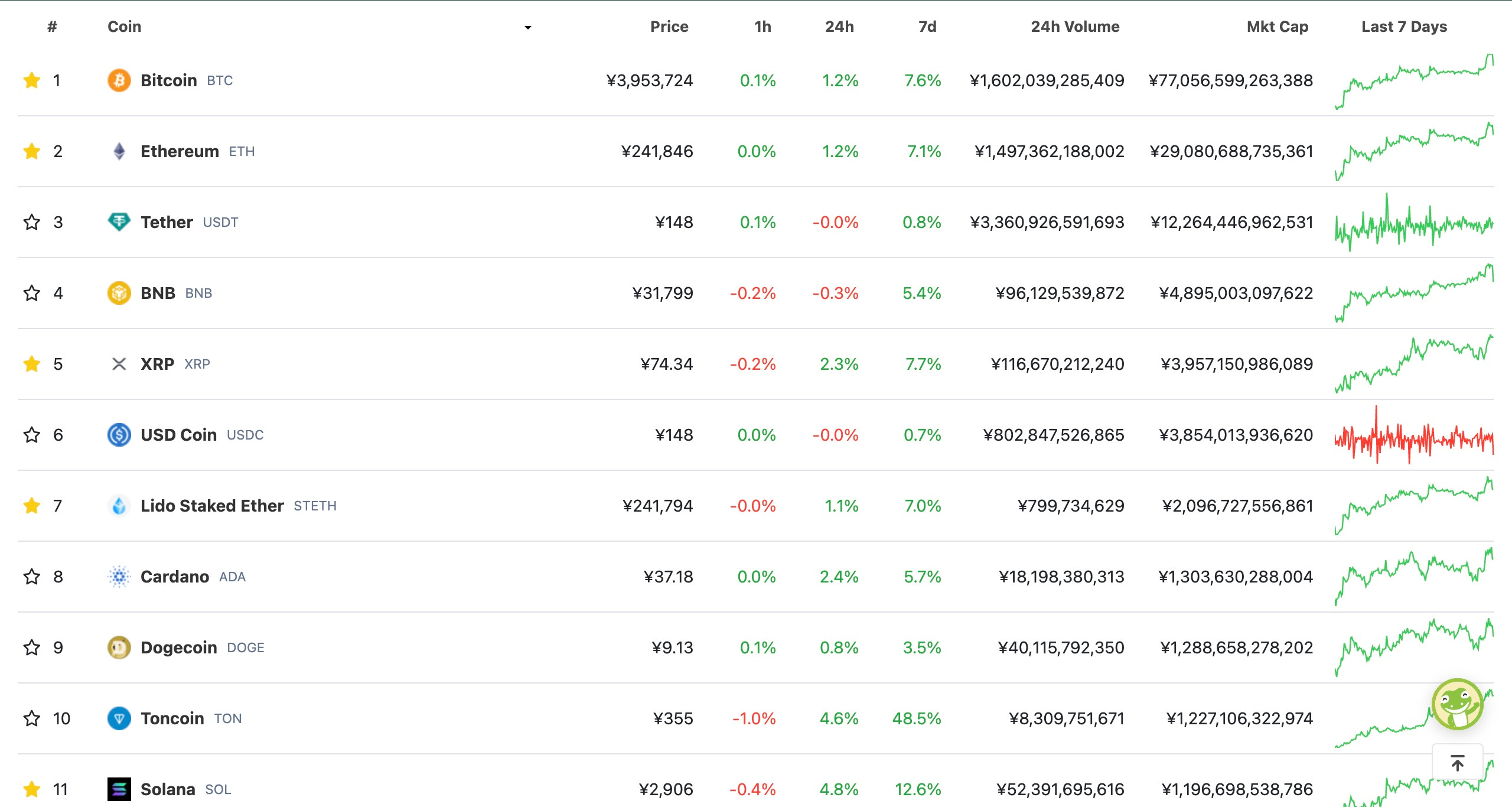Open the Ethereum coin page link
This screenshot has width=1512, height=807.
pyautogui.click(x=180, y=151)
